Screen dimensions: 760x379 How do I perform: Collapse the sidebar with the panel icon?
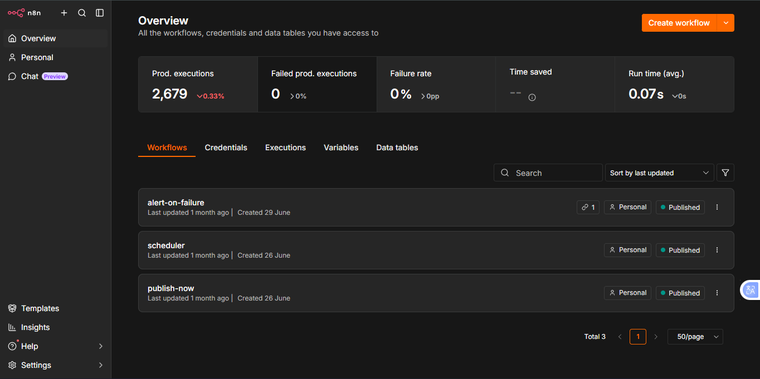(x=100, y=13)
